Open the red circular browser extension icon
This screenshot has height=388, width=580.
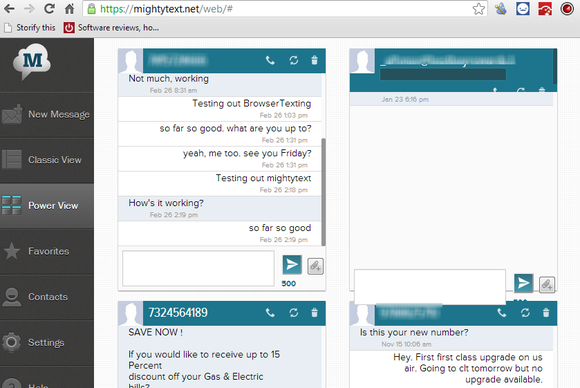click(x=566, y=9)
